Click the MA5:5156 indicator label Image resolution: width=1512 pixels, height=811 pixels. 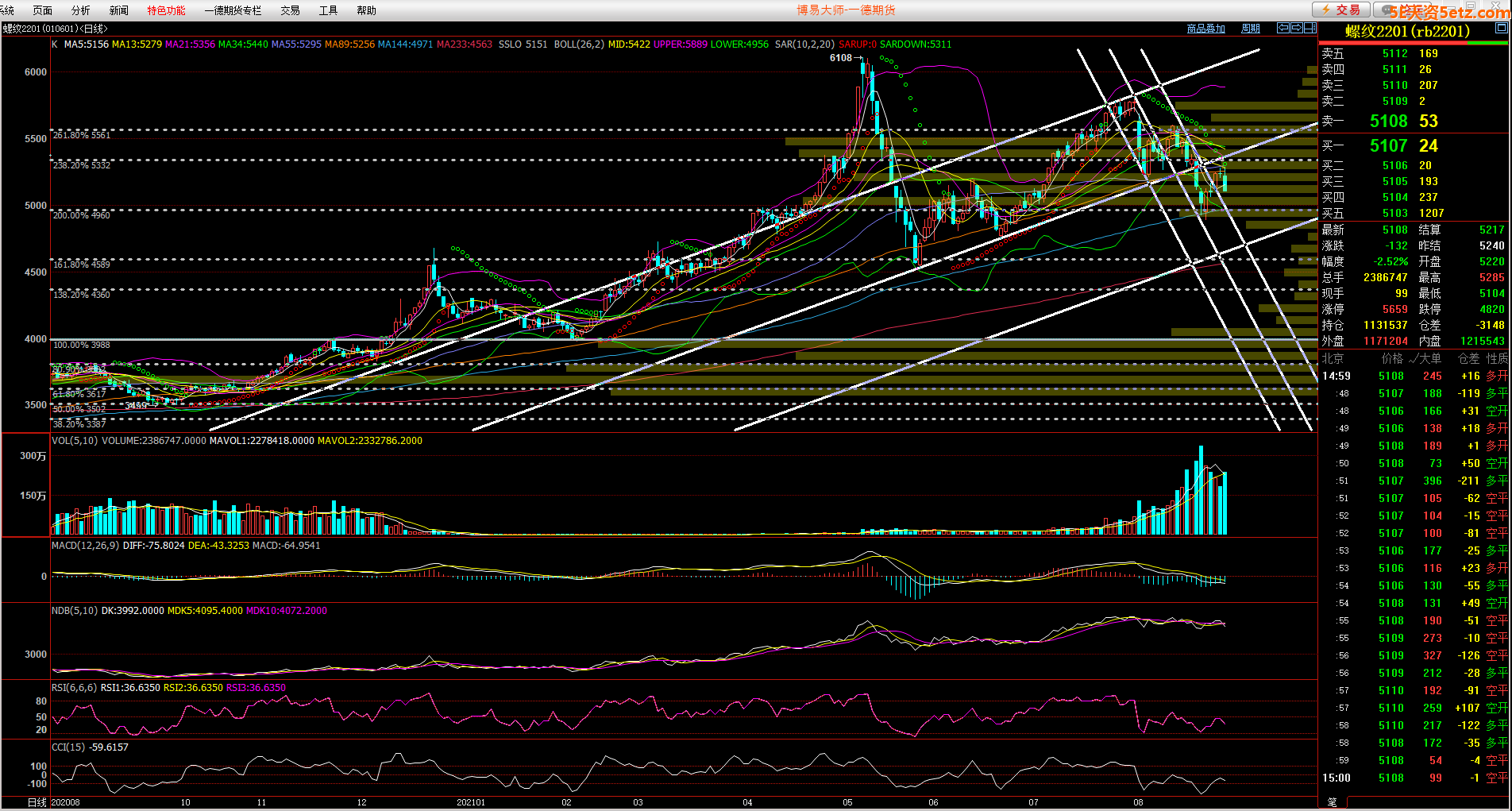point(86,44)
